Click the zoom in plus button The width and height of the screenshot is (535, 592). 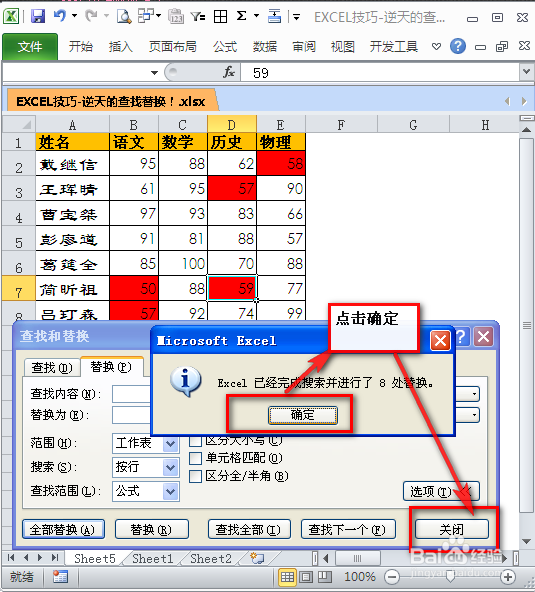(508, 577)
